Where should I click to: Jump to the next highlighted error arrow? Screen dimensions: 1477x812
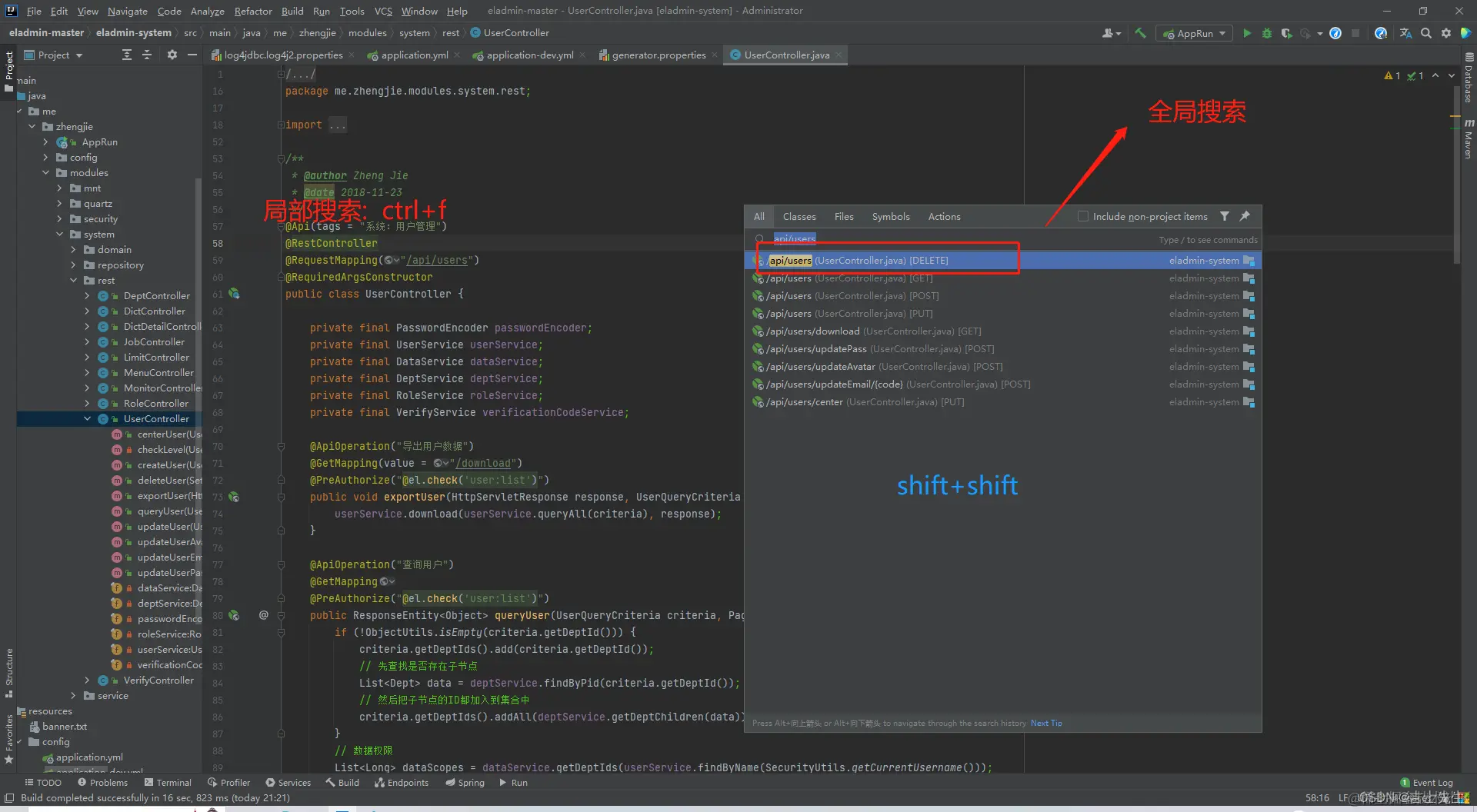tap(1452, 75)
